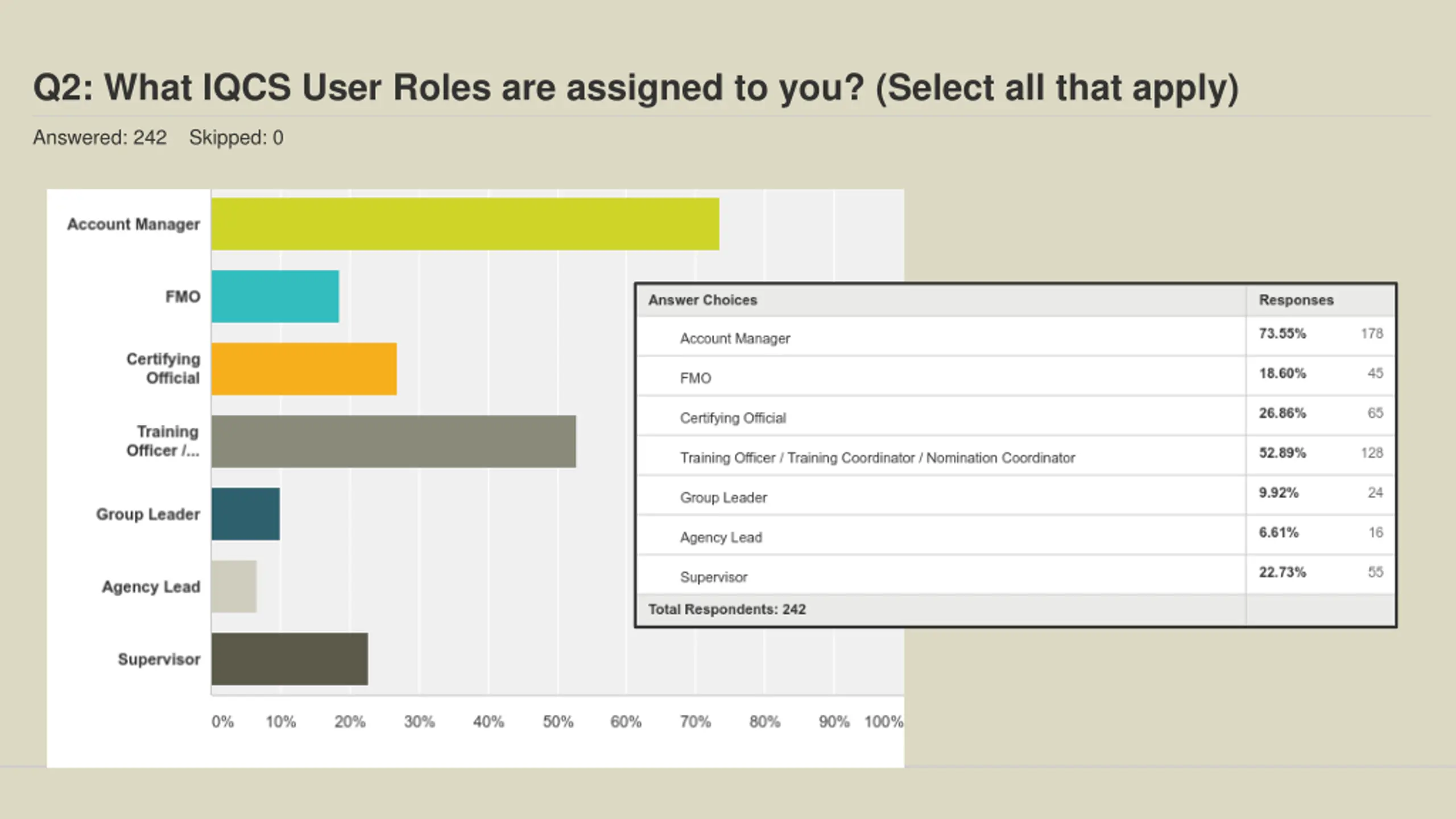The image size is (1456, 819).
Task: Click the Responses column header
Action: 1296,300
